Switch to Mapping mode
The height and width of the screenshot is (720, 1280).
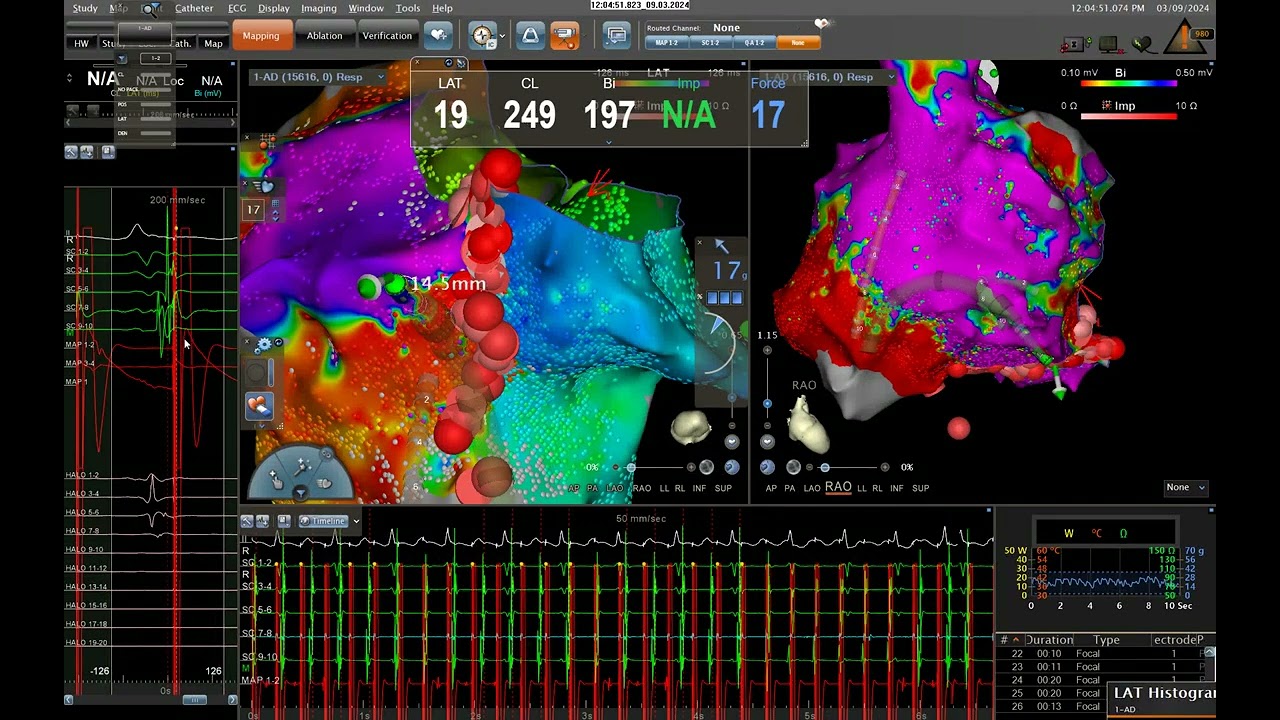pos(261,36)
